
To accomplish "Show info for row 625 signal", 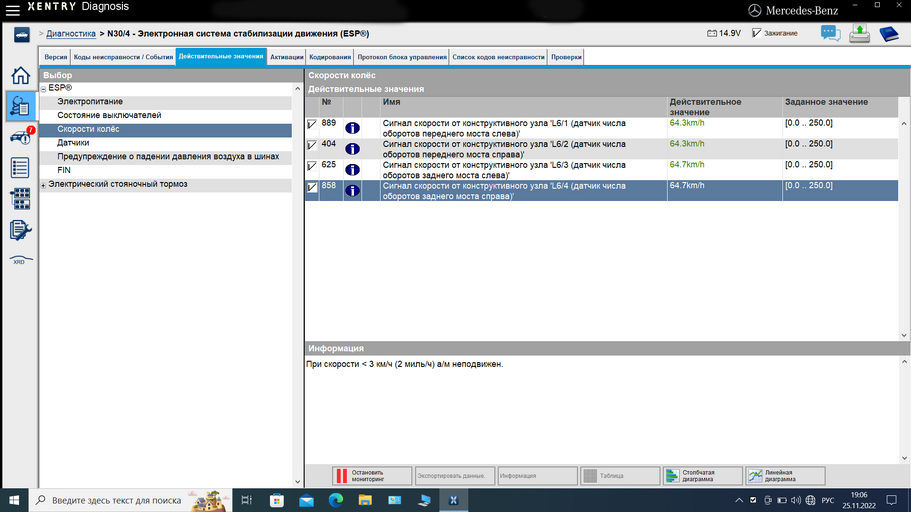I will [352, 170].
